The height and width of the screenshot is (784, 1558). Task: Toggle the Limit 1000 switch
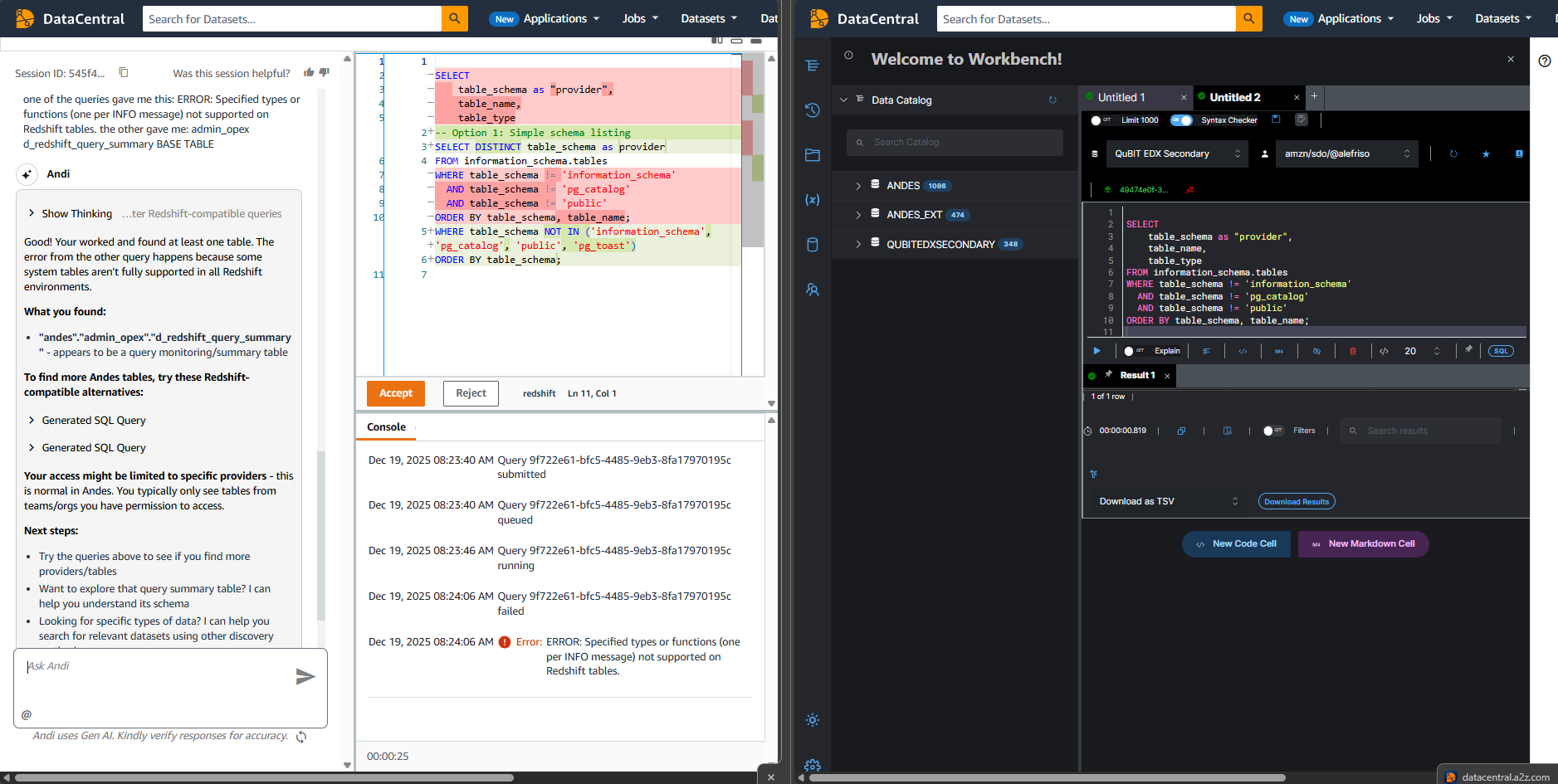[x=1101, y=120]
